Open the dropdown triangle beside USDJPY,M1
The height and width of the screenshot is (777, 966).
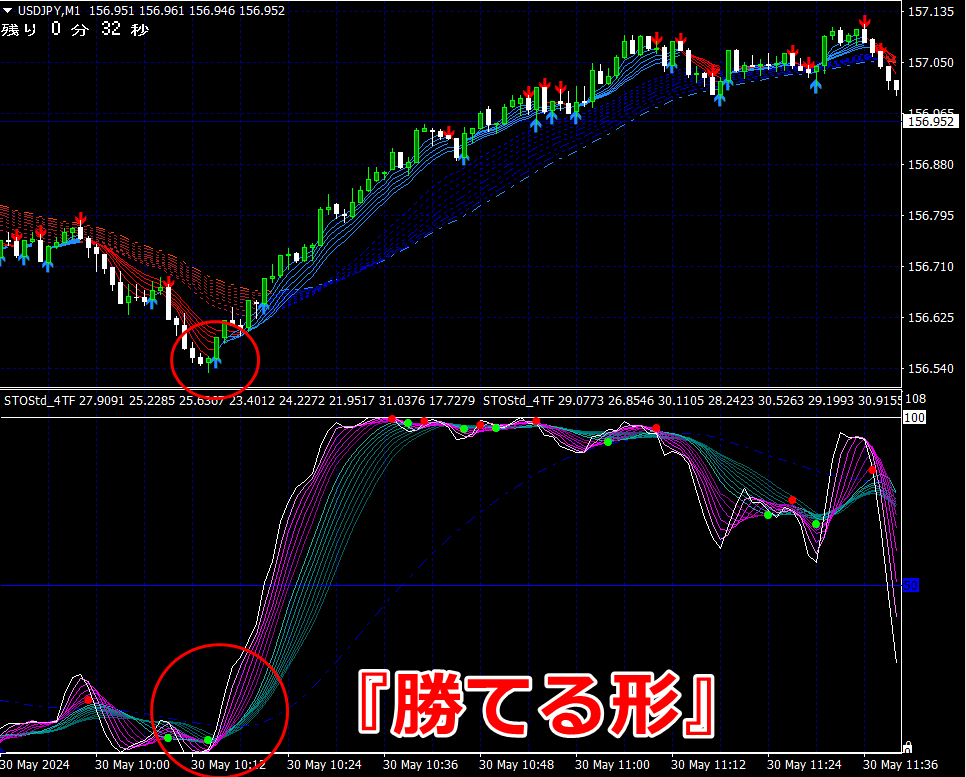(7, 10)
